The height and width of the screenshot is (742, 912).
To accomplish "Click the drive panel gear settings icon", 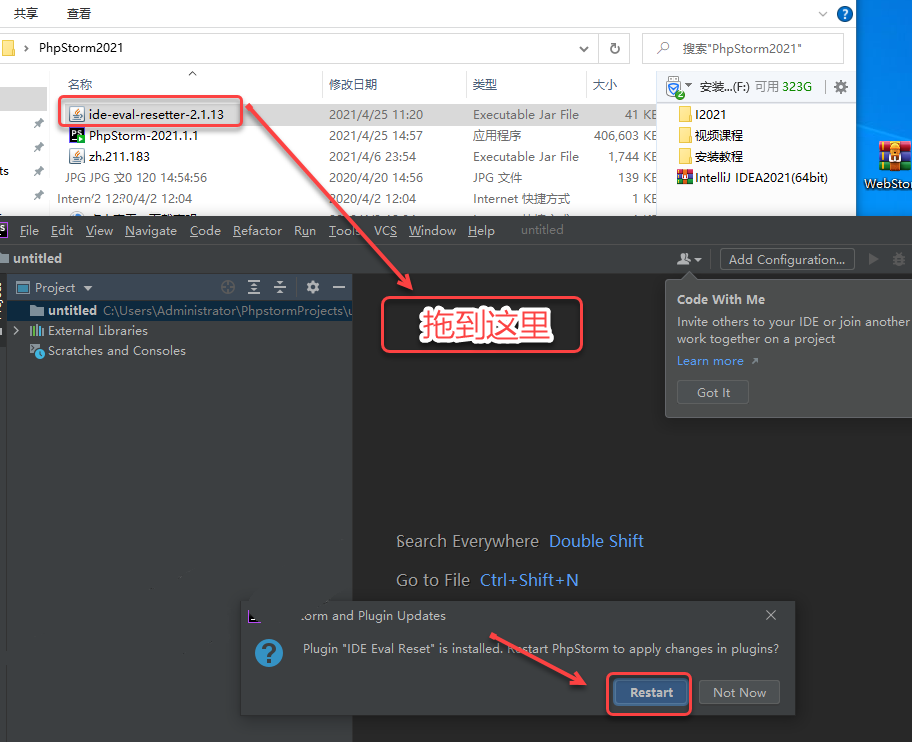I will (x=840, y=87).
